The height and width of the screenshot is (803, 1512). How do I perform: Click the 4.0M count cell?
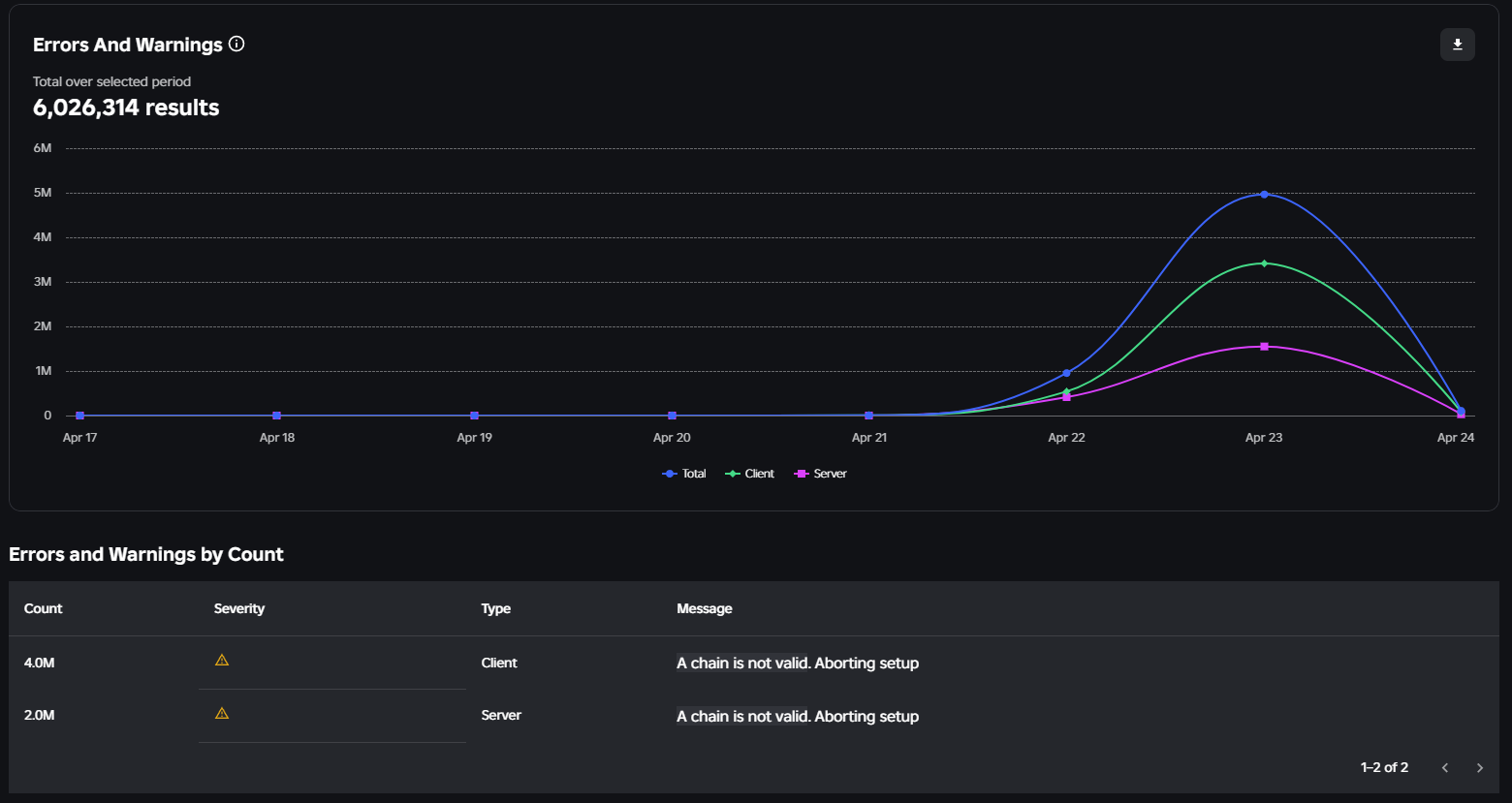(x=40, y=663)
